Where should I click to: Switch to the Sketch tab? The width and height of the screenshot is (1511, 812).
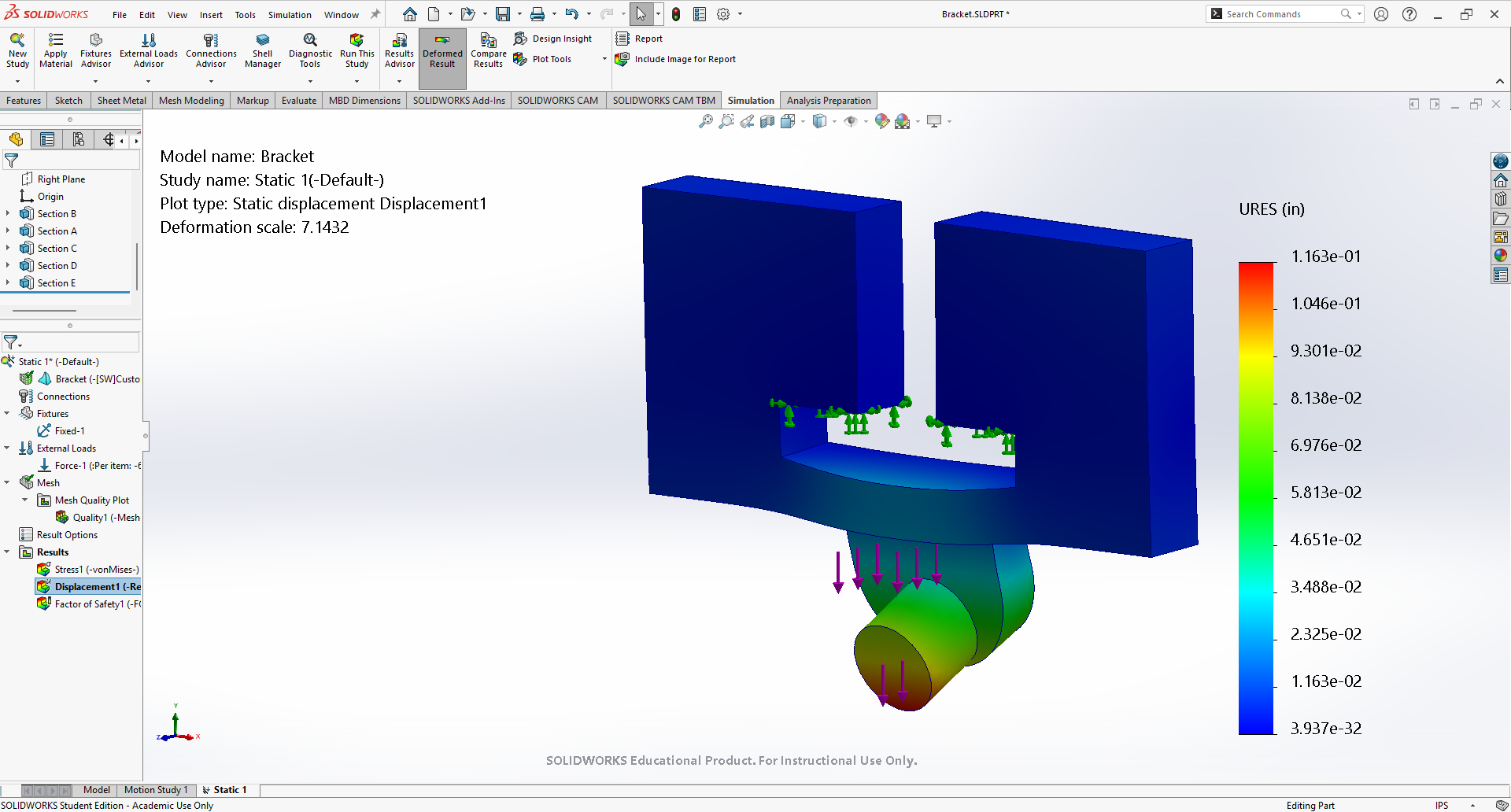[68, 101]
